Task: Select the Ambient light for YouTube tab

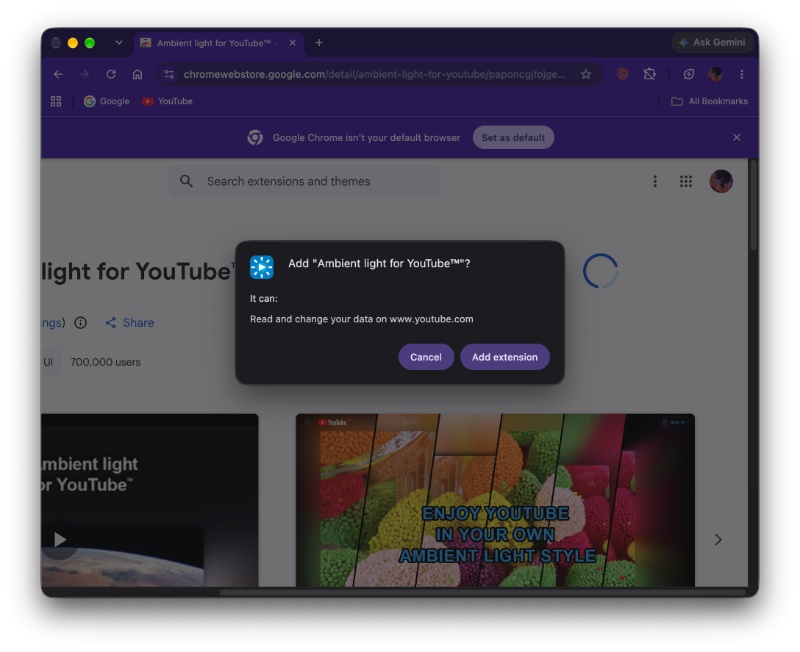Action: (218, 43)
